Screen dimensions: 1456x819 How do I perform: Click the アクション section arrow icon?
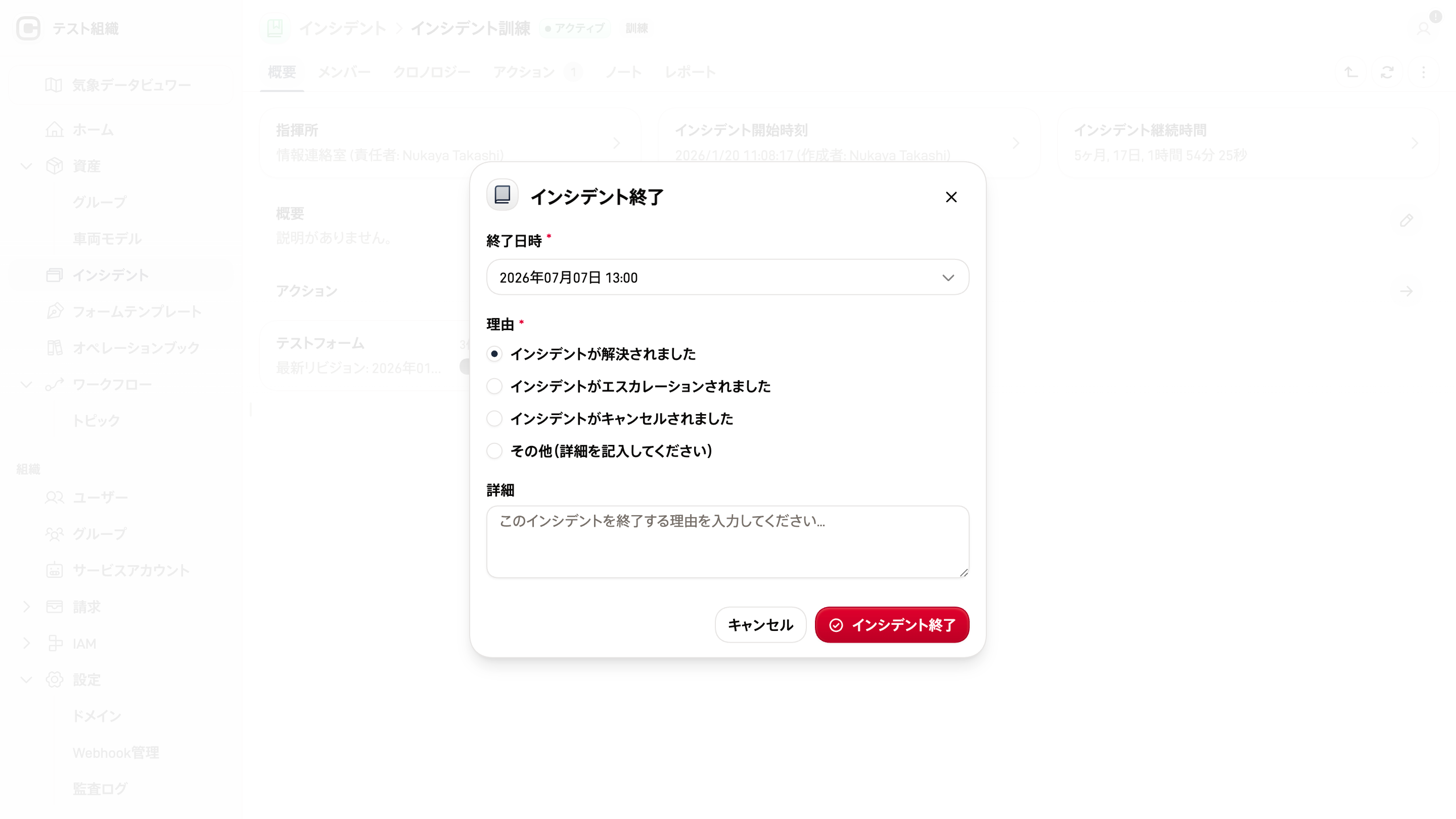point(1407,291)
